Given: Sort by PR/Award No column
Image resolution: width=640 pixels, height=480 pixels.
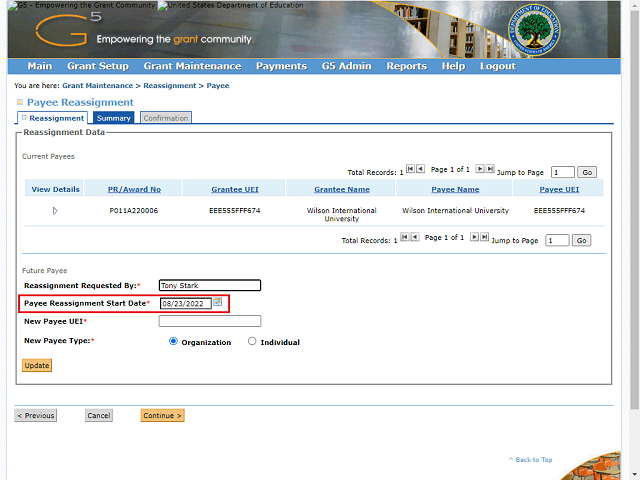Looking at the screenshot, I should pos(134,189).
